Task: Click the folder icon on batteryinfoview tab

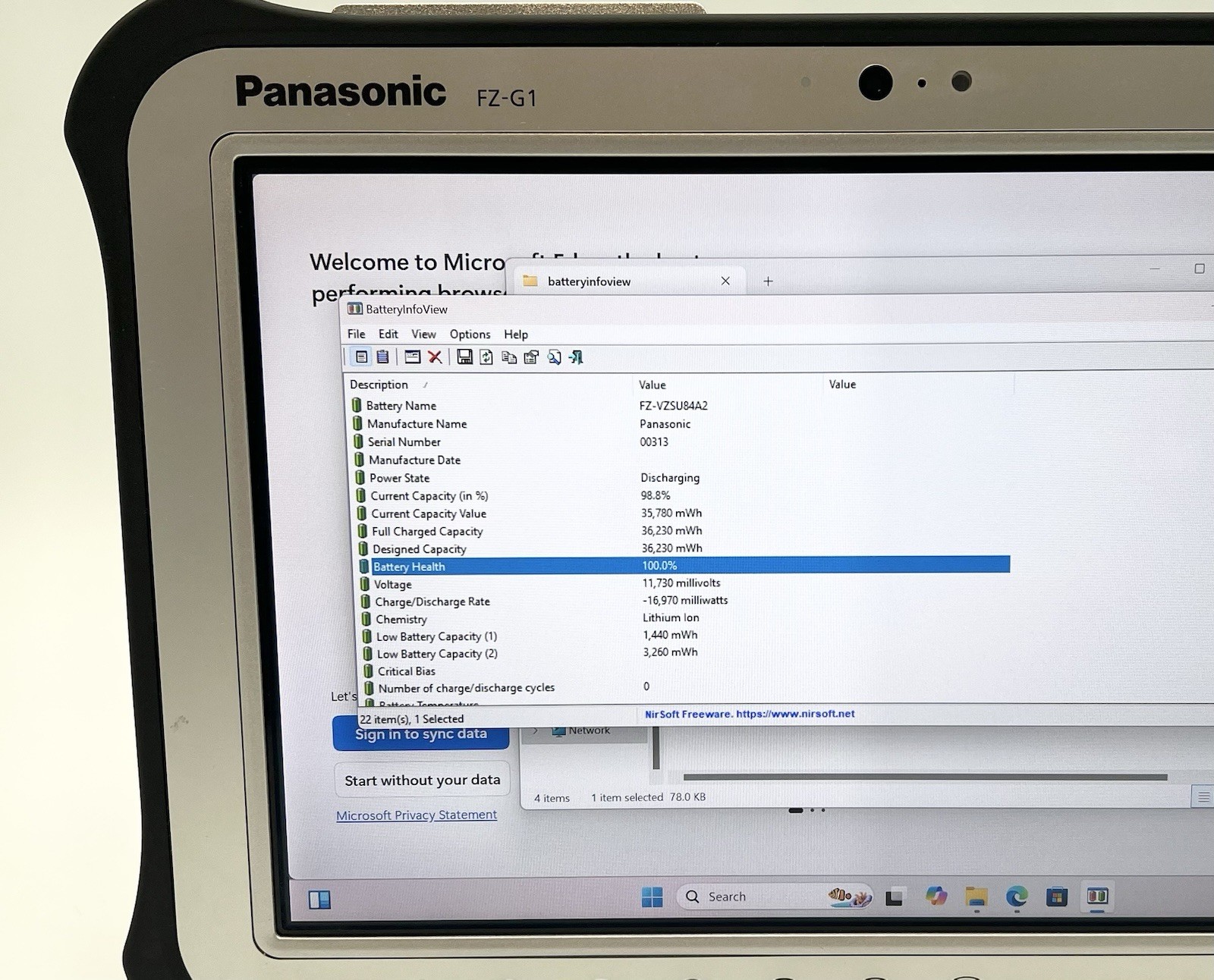Action: coord(530,281)
